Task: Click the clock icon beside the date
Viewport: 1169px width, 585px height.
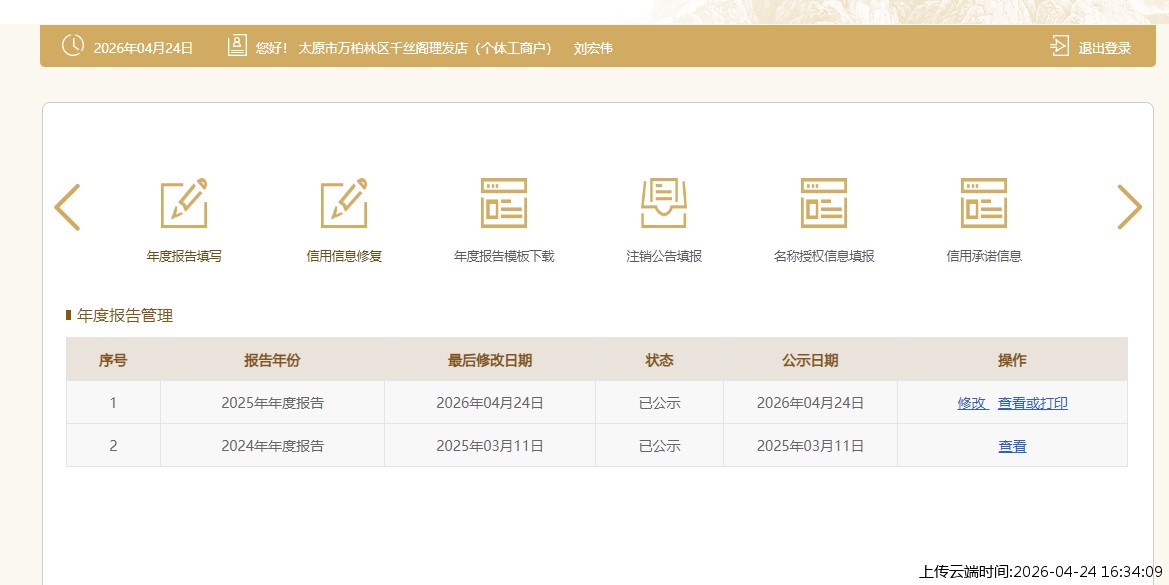Action: (x=72, y=46)
